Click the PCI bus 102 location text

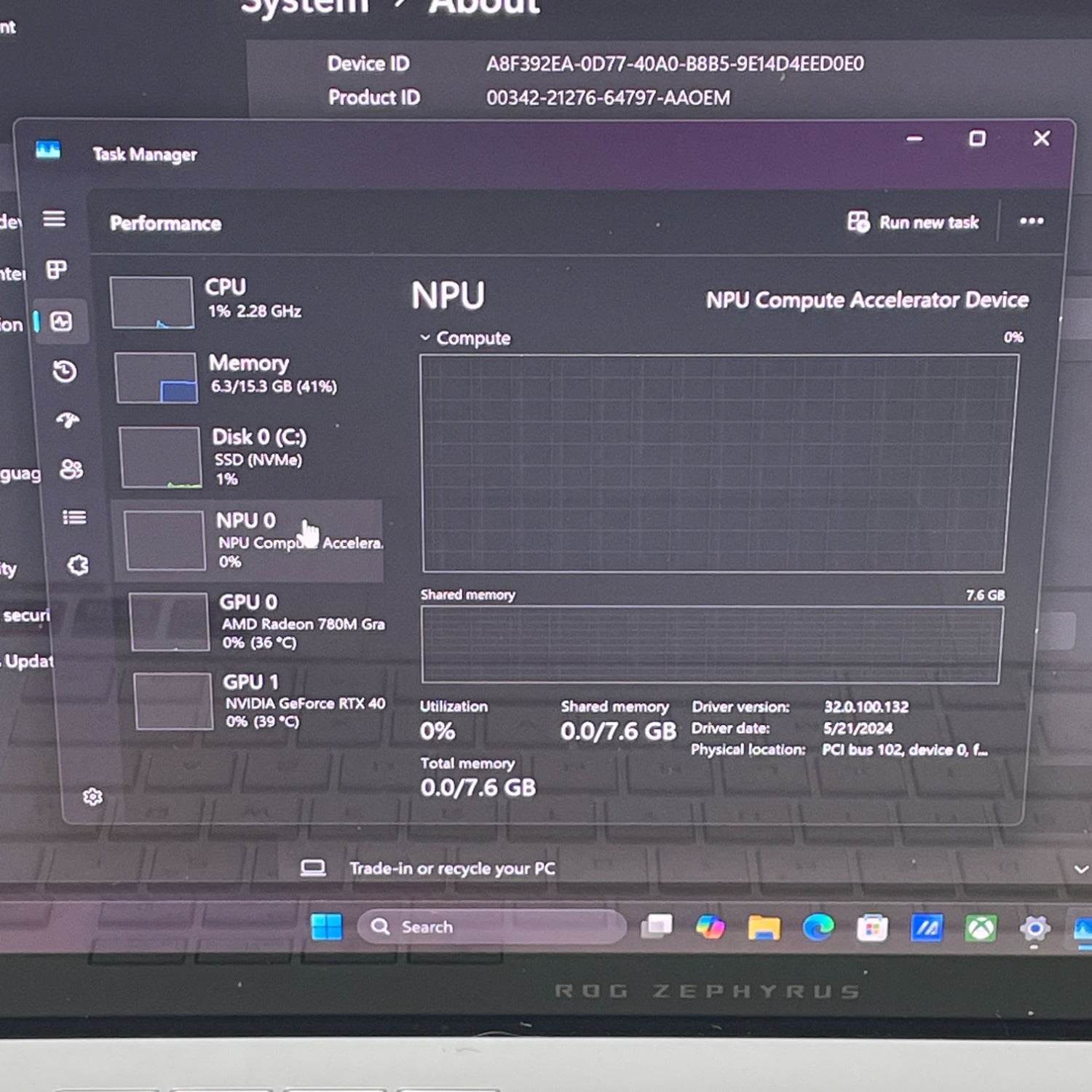(905, 749)
